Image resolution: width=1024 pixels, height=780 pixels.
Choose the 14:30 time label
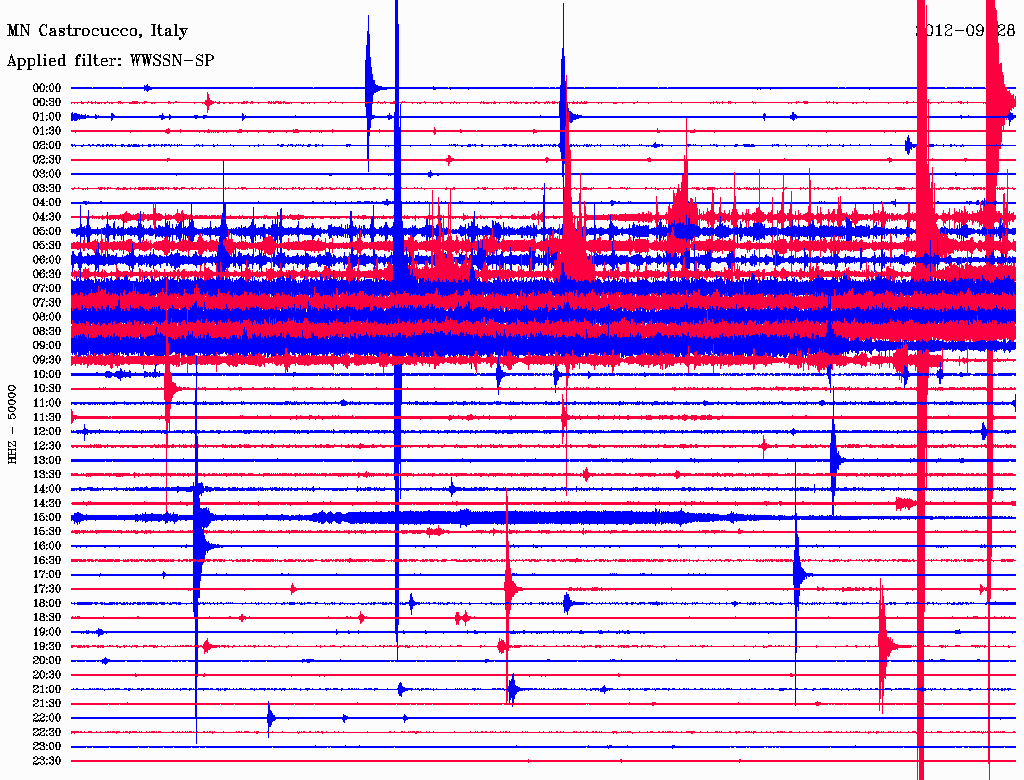pyautogui.click(x=47, y=503)
